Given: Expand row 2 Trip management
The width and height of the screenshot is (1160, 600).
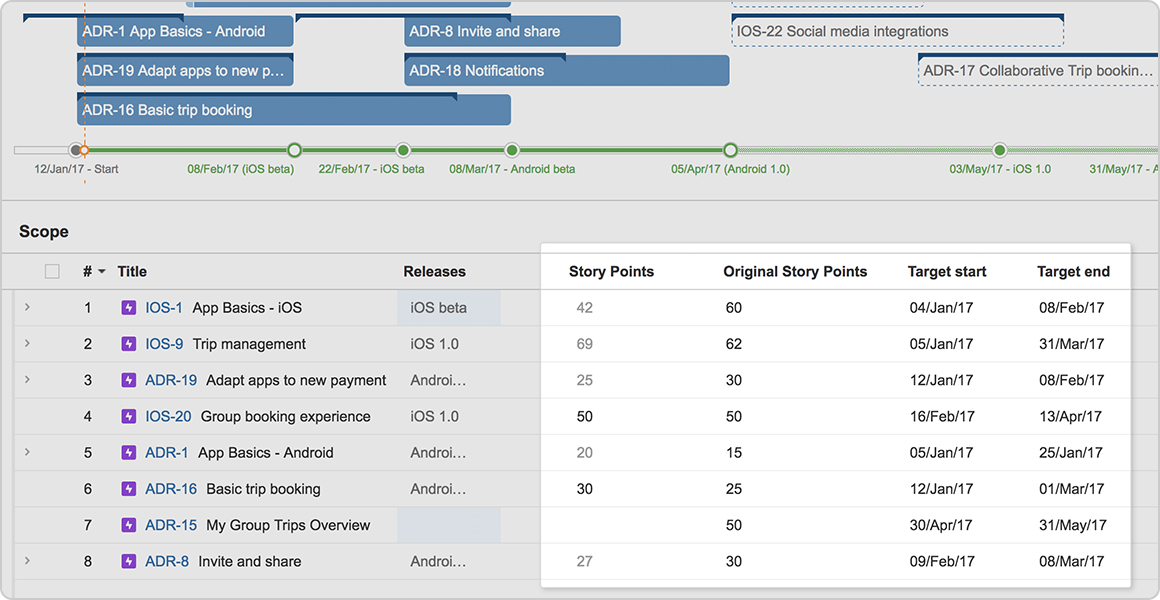Looking at the screenshot, I should click(x=27, y=343).
